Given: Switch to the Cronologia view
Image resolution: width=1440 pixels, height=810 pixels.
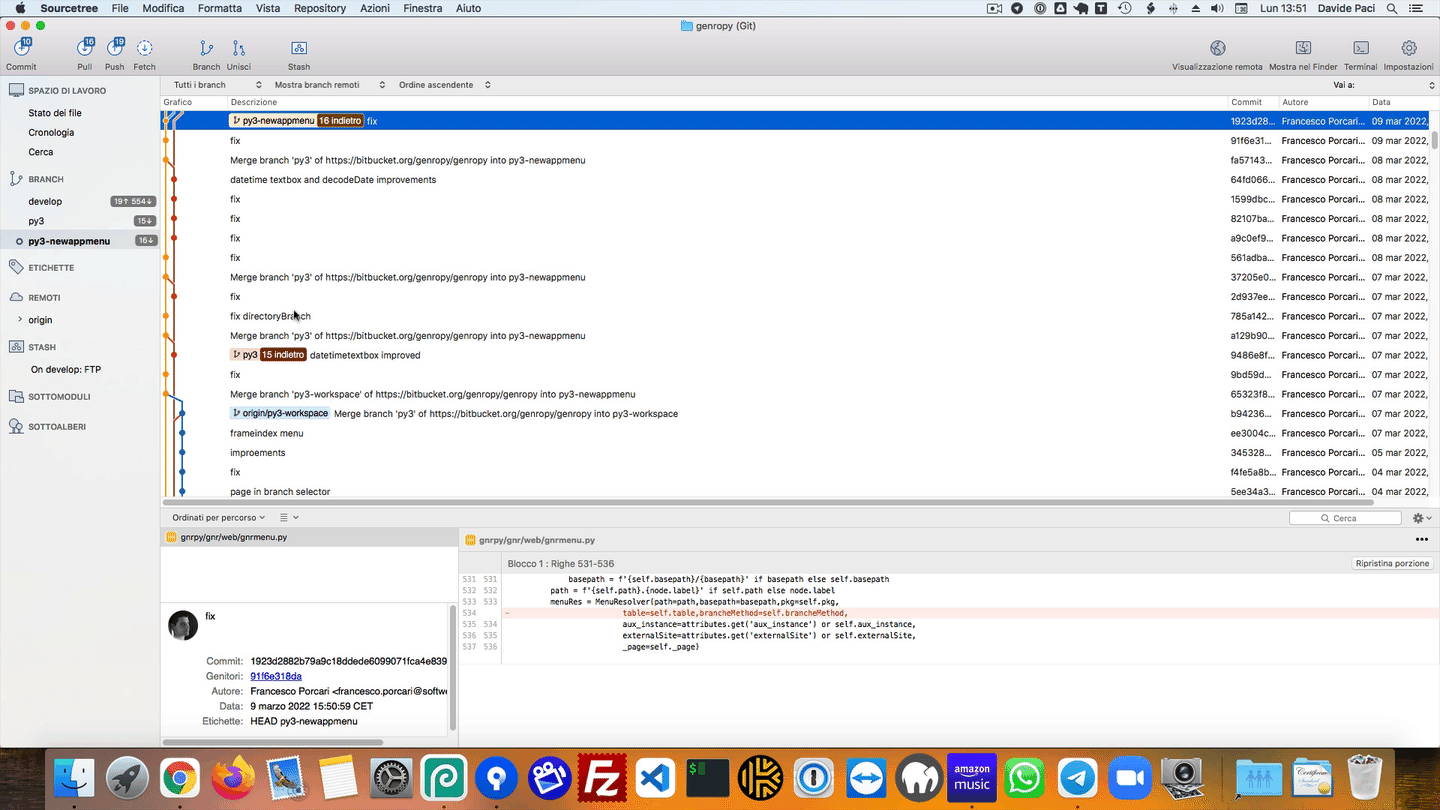Looking at the screenshot, I should (51, 133).
